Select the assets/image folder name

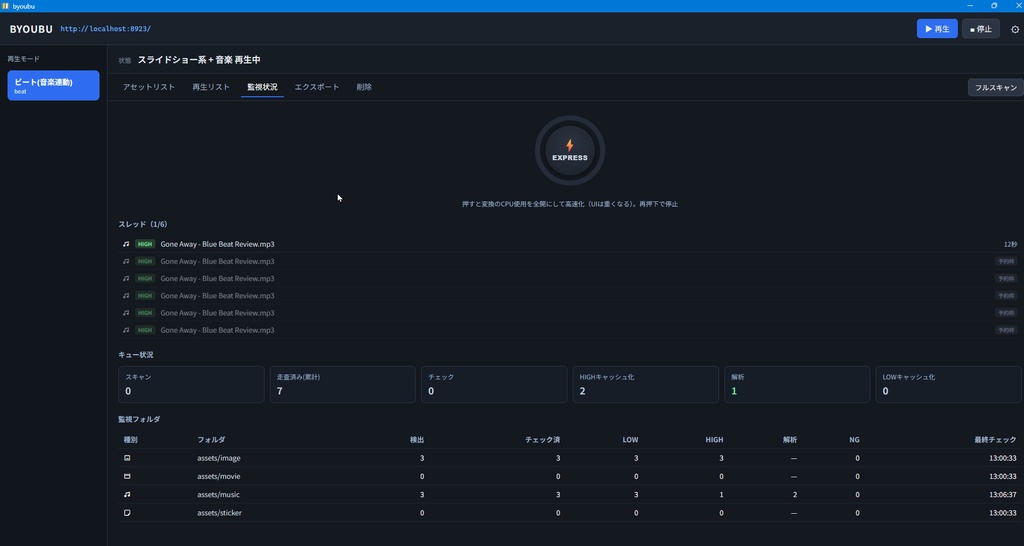[x=219, y=458]
